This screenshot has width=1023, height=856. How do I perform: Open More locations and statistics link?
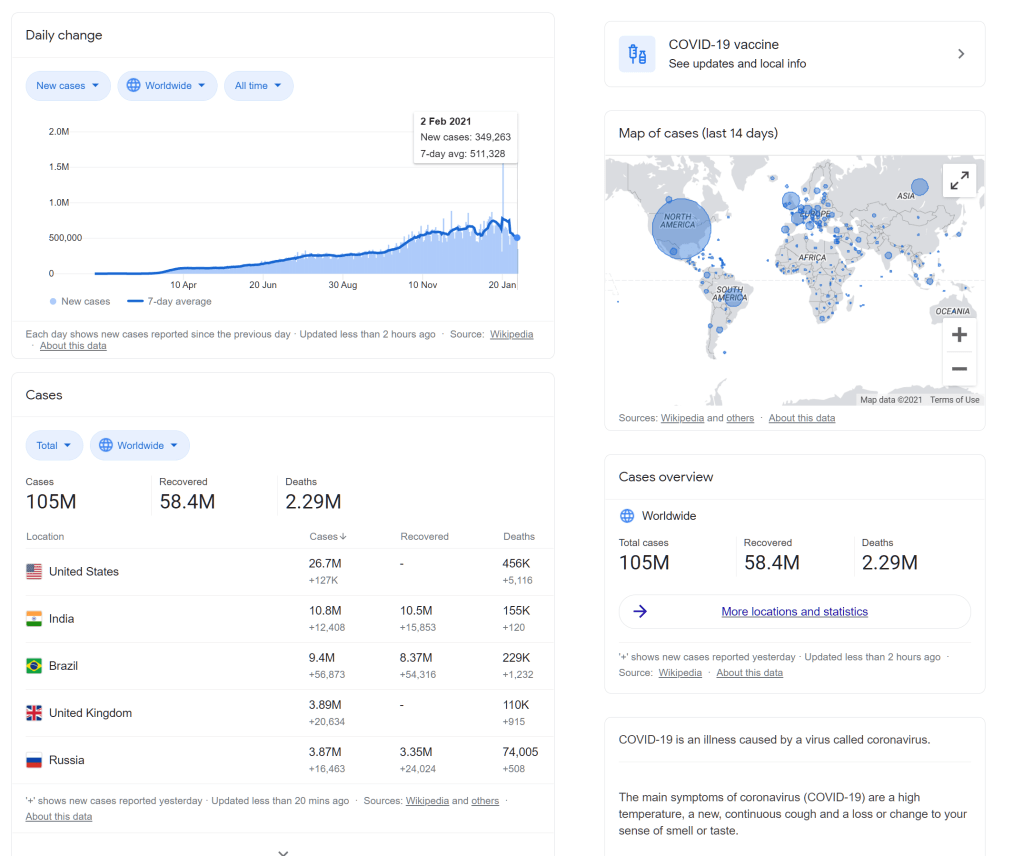click(x=794, y=612)
